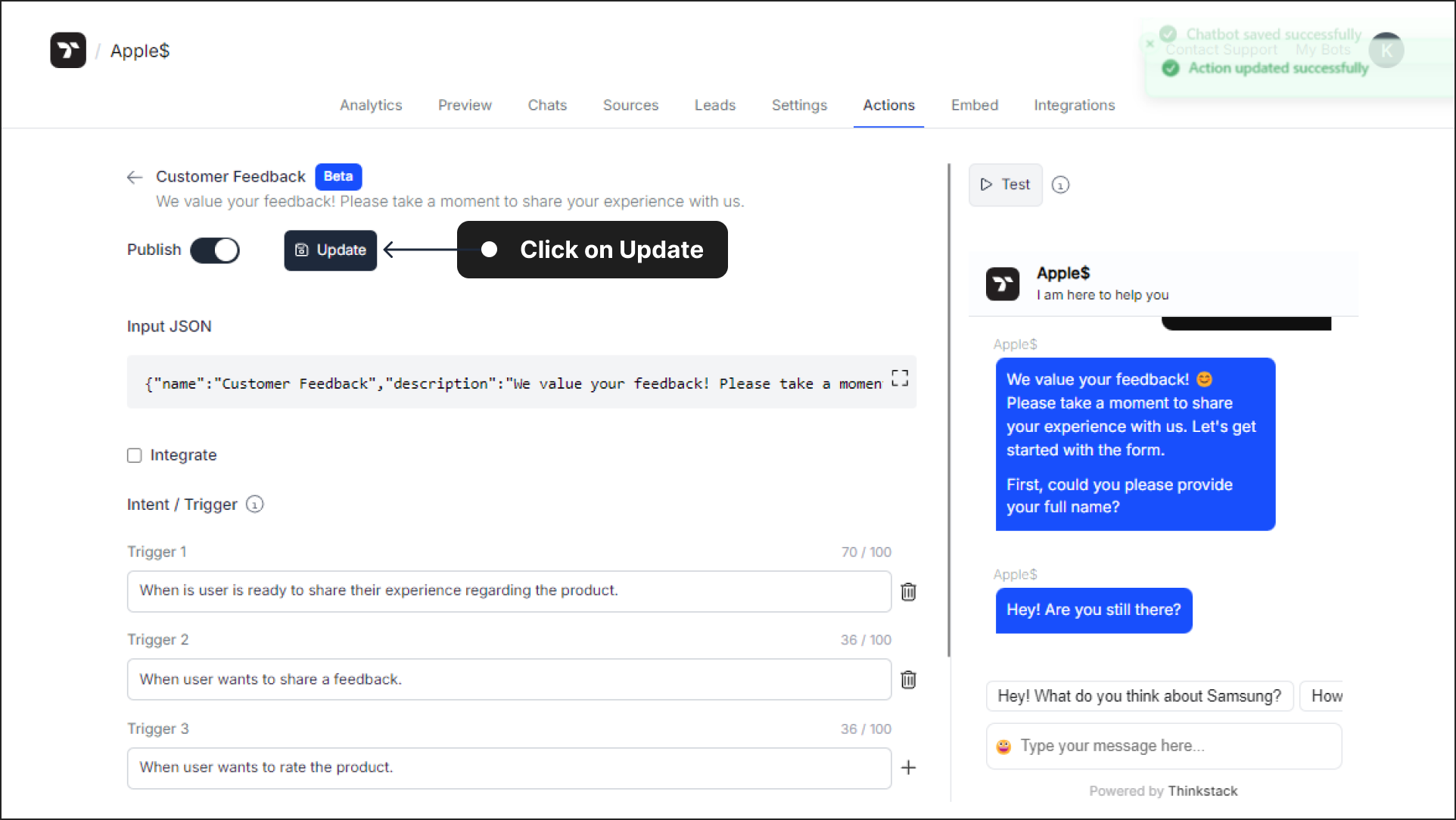Click the 'I am here to help you' subtitle
The image size is (1456, 820).
pyautogui.click(x=1103, y=295)
